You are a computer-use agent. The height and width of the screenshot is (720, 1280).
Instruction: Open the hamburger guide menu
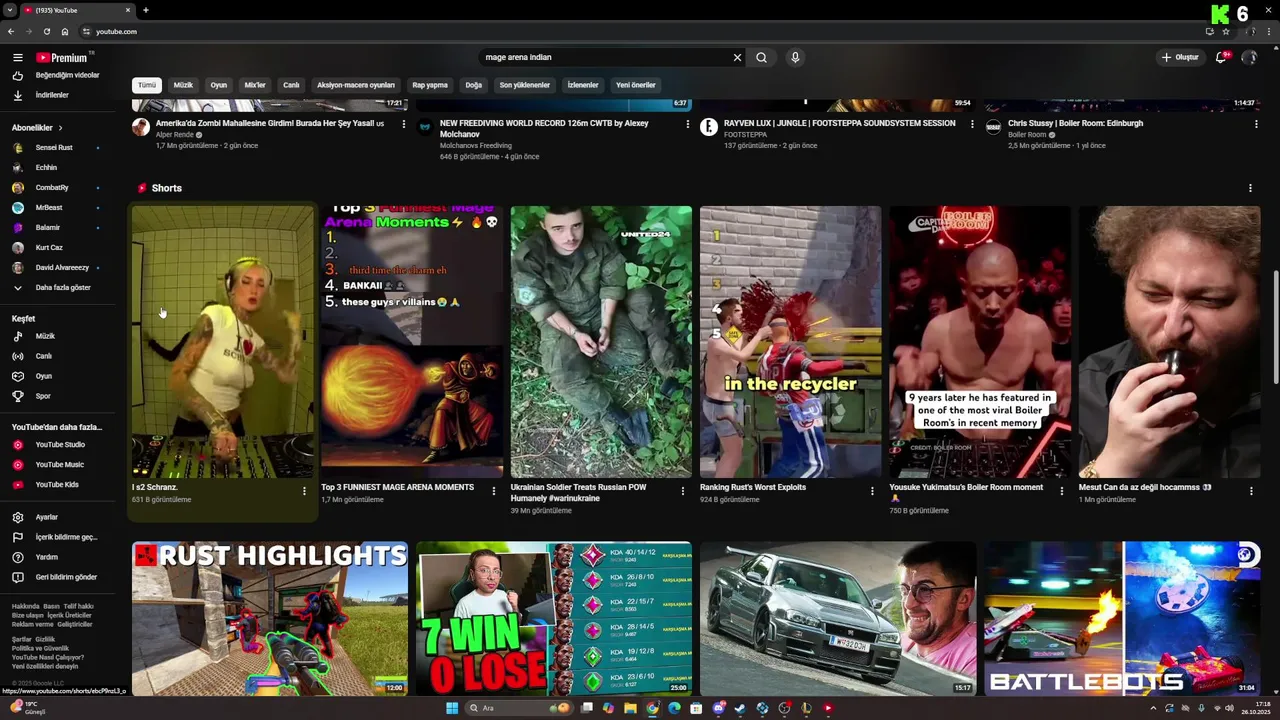coord(17,57)
